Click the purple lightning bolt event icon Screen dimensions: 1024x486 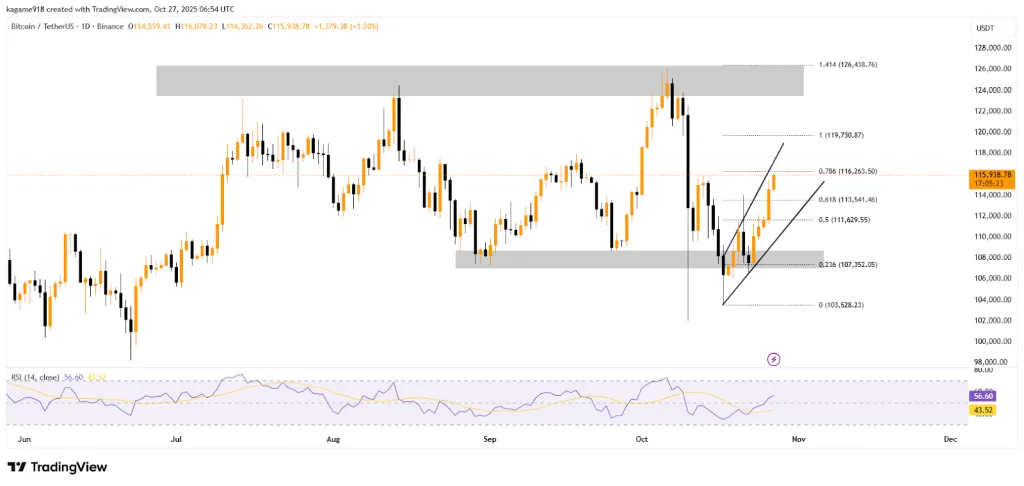click(773, 358)
